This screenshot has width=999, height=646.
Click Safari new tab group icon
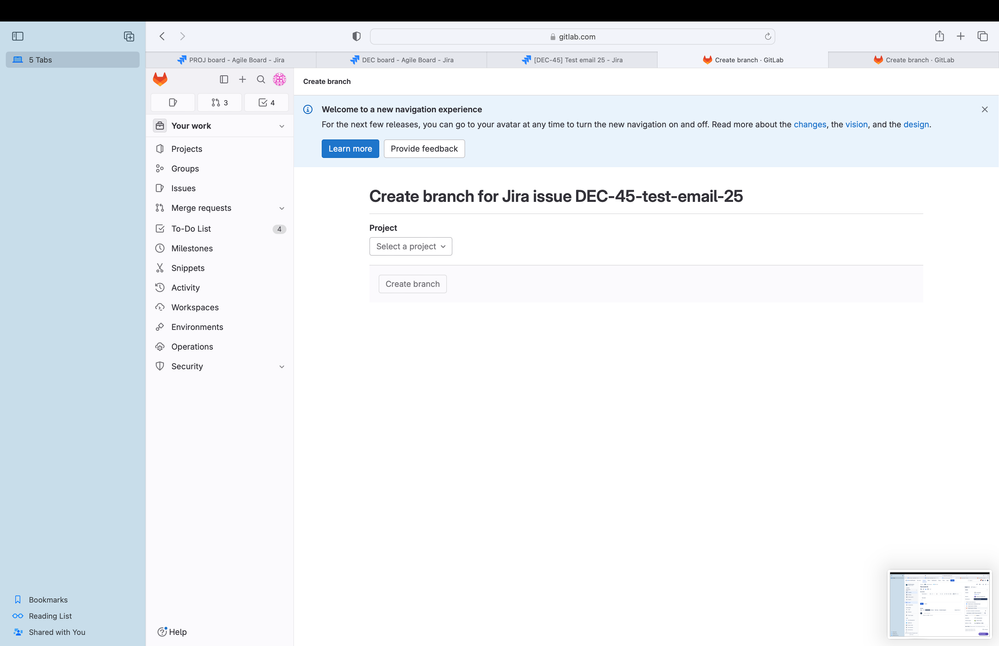click(129, 36)
